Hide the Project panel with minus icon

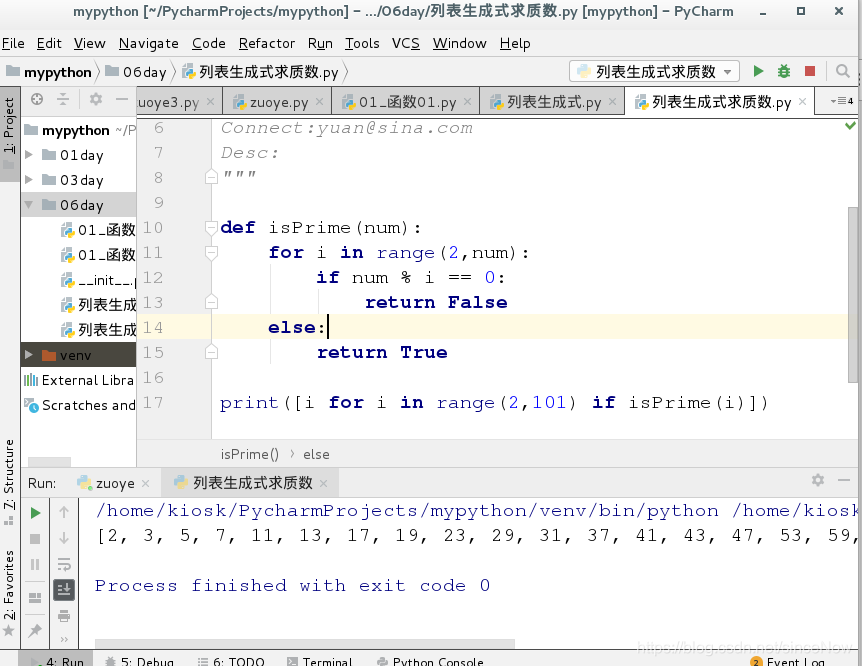pos(122,99)
